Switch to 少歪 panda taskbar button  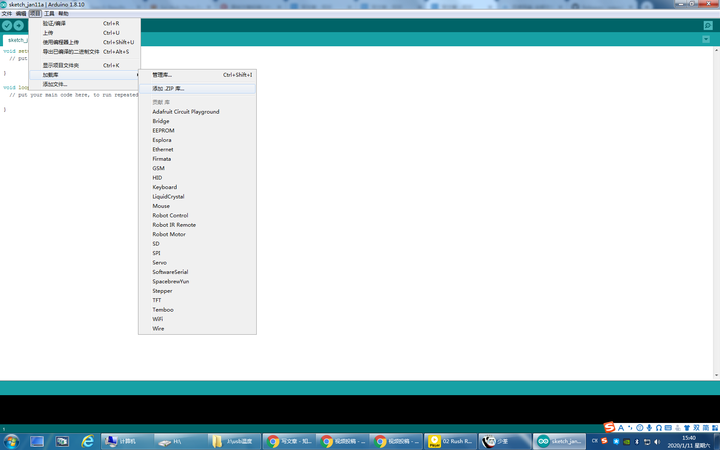coord(505,441)
